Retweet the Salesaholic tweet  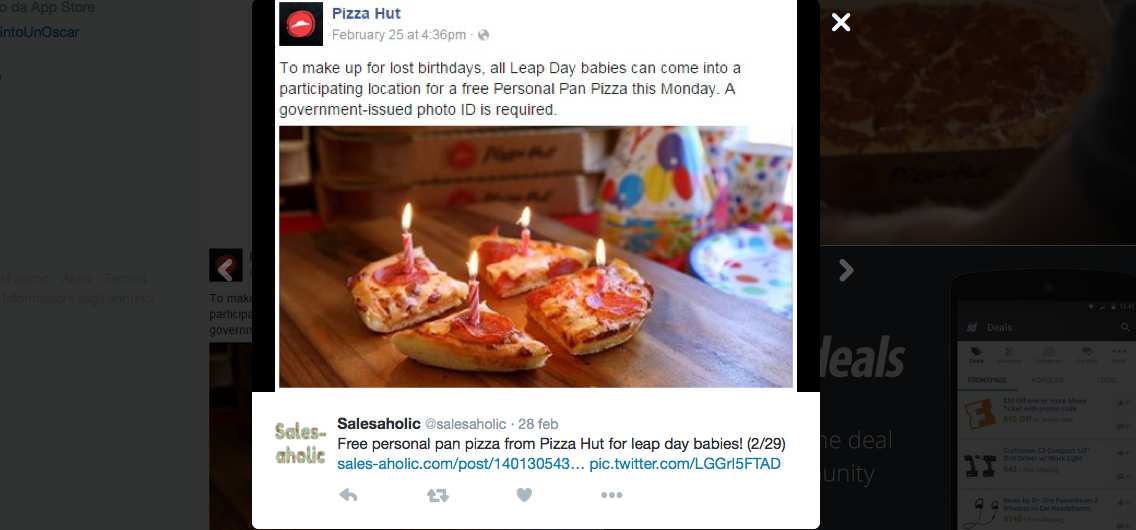point(437,495)
